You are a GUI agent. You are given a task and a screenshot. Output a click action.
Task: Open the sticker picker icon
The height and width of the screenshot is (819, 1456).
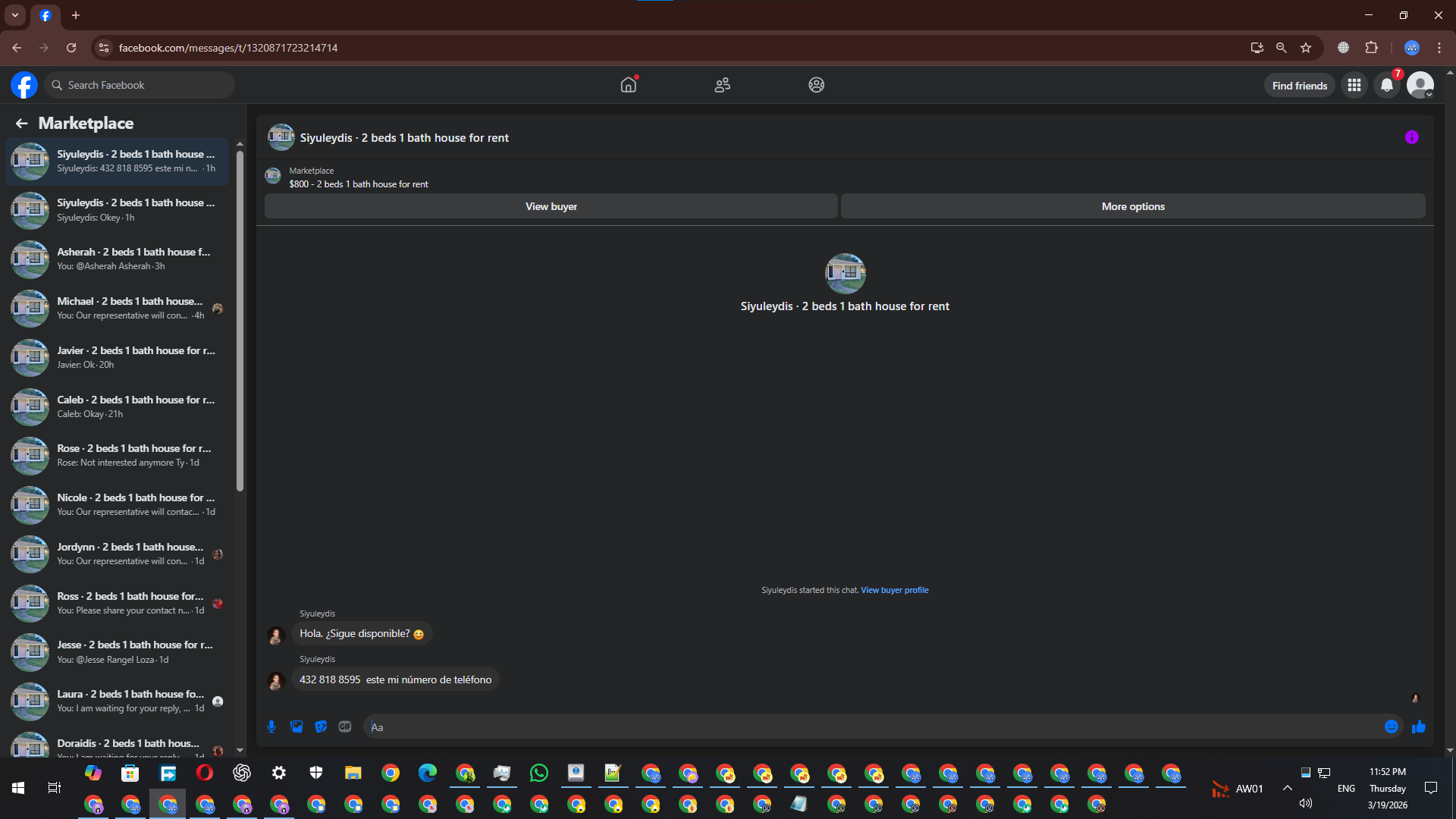coord(321,726)
